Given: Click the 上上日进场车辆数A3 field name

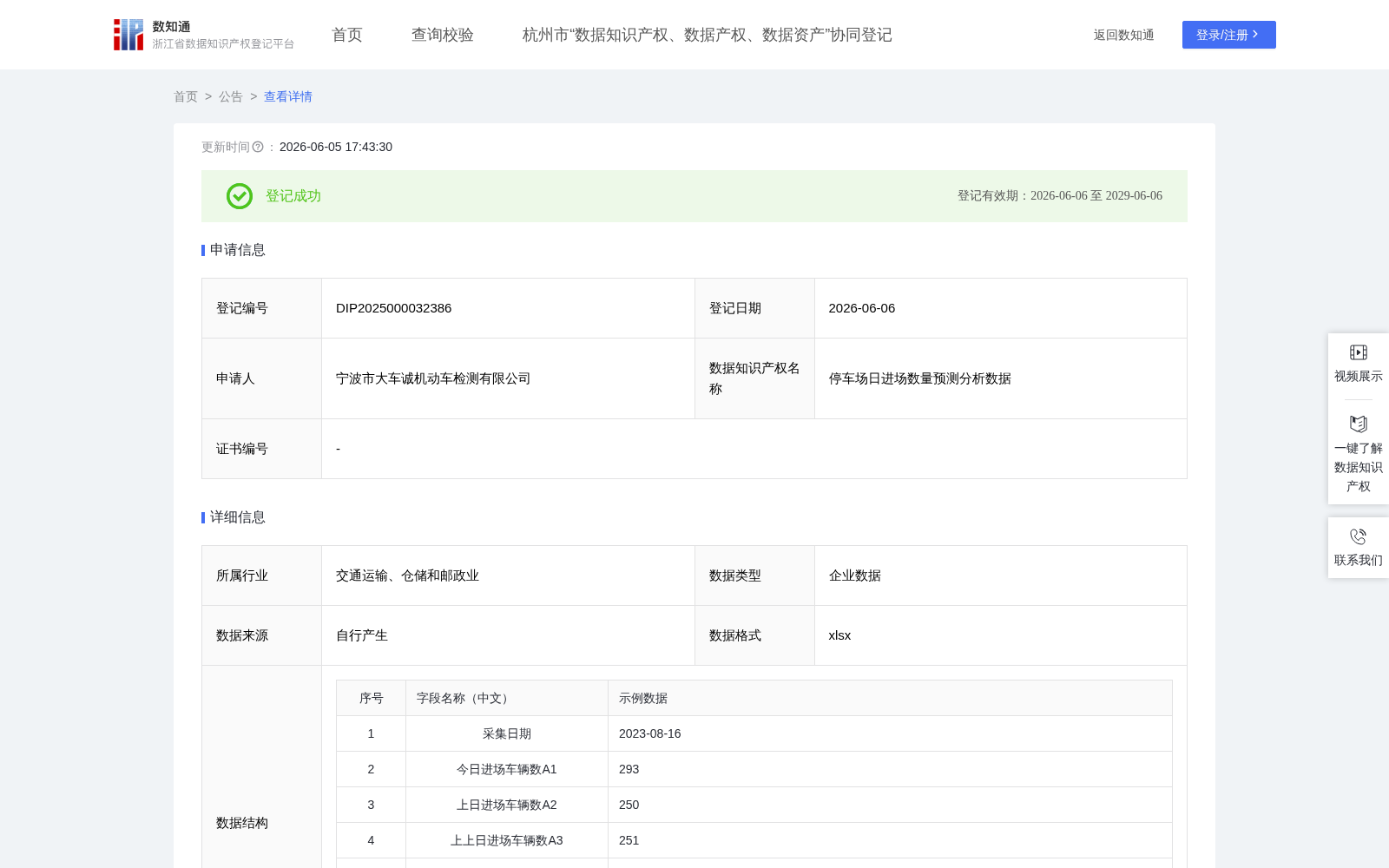Looking at the screenshot, I should [x=507, y=840].
